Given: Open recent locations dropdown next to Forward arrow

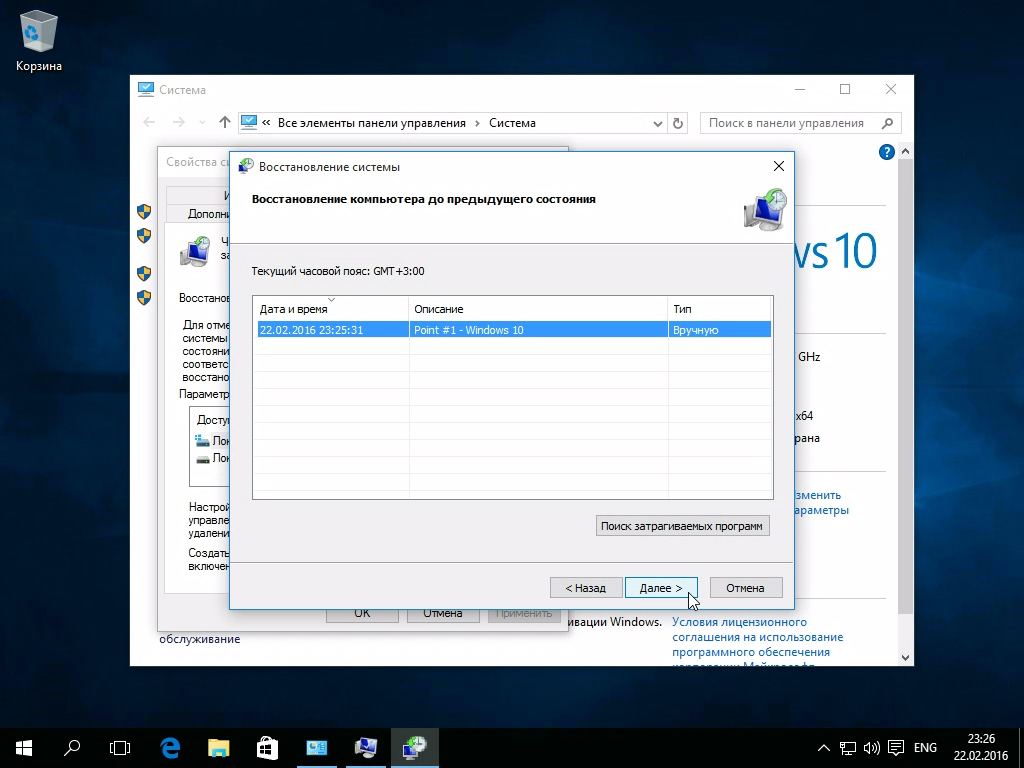Looking at the screenshot, I should [x=202, y=123].
